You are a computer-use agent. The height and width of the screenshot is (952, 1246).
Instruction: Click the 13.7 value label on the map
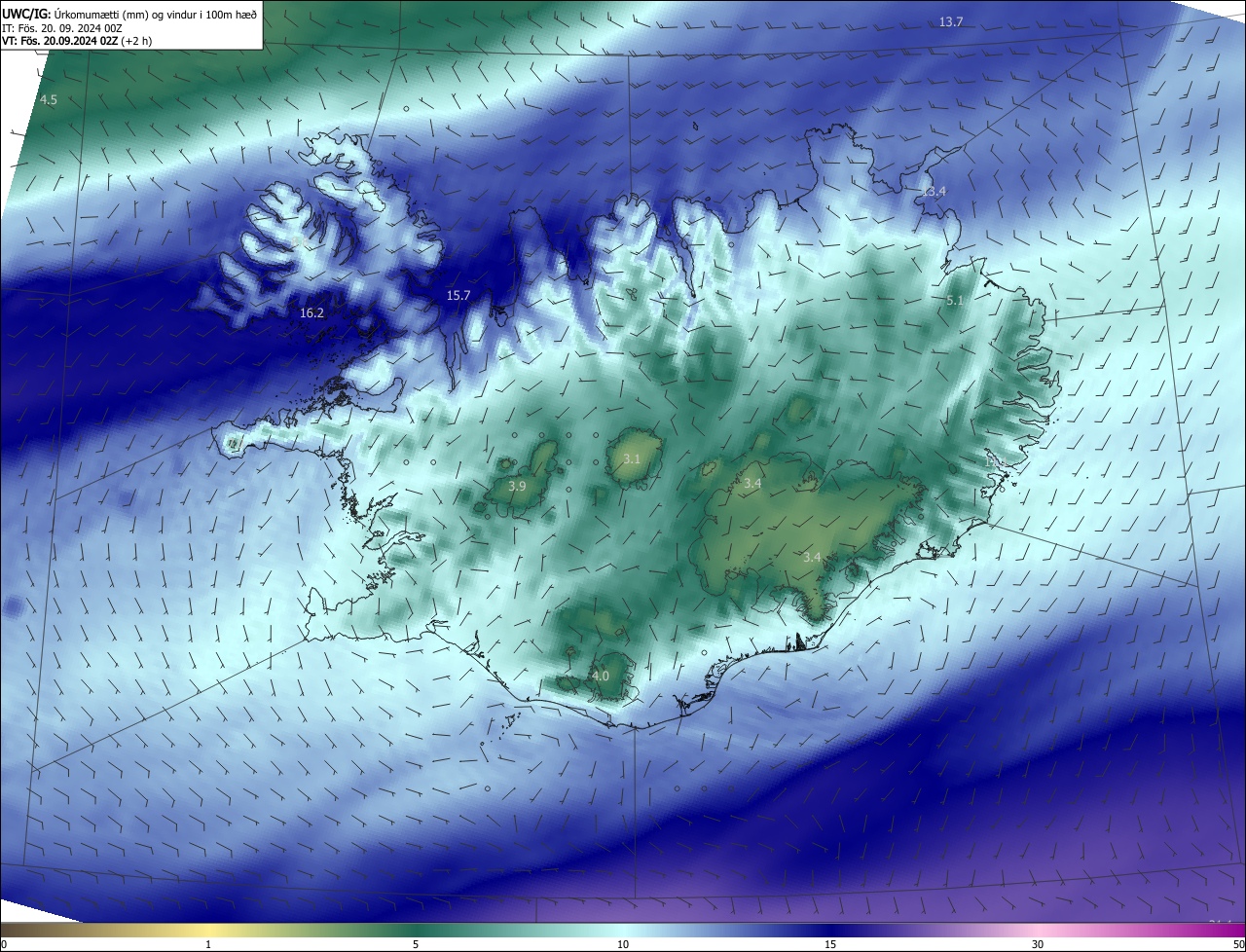(951, 21)
